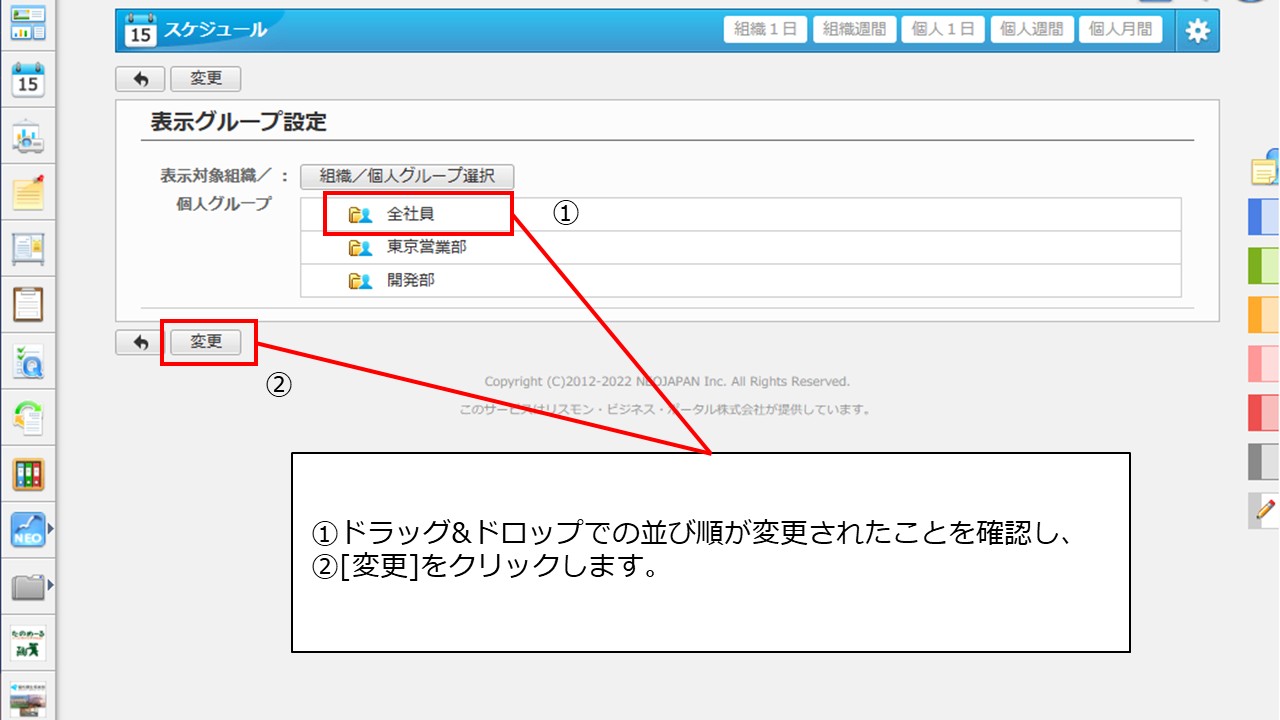
Task: Click the yellow sticky note icon at right edge
Action: tap(1265, 168)
